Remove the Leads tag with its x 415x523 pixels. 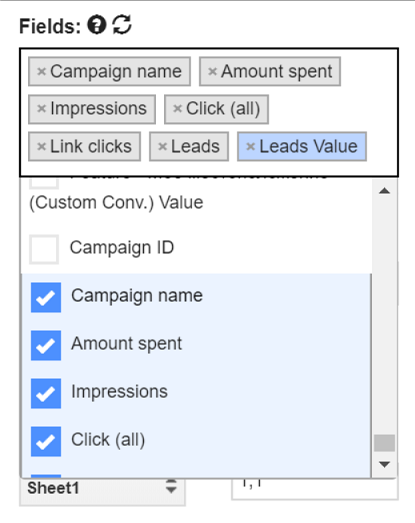(x=162, y=146)
